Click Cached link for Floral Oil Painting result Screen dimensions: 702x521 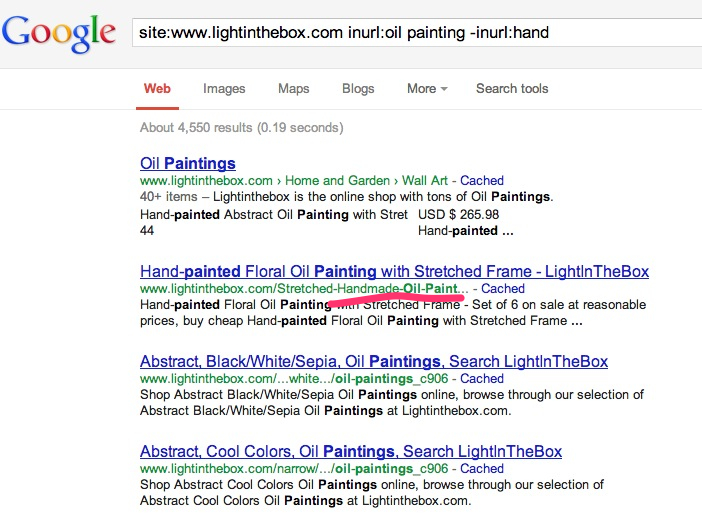coord(503,289)
